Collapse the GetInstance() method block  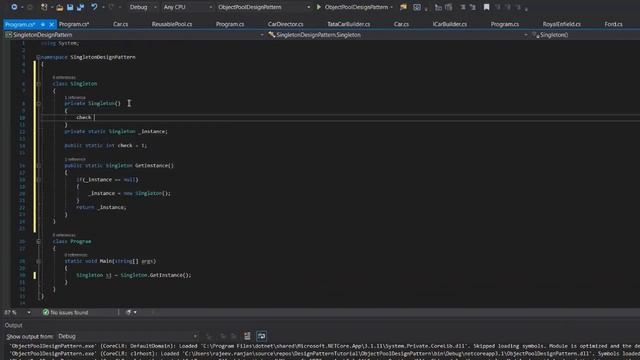coord(38,166)
